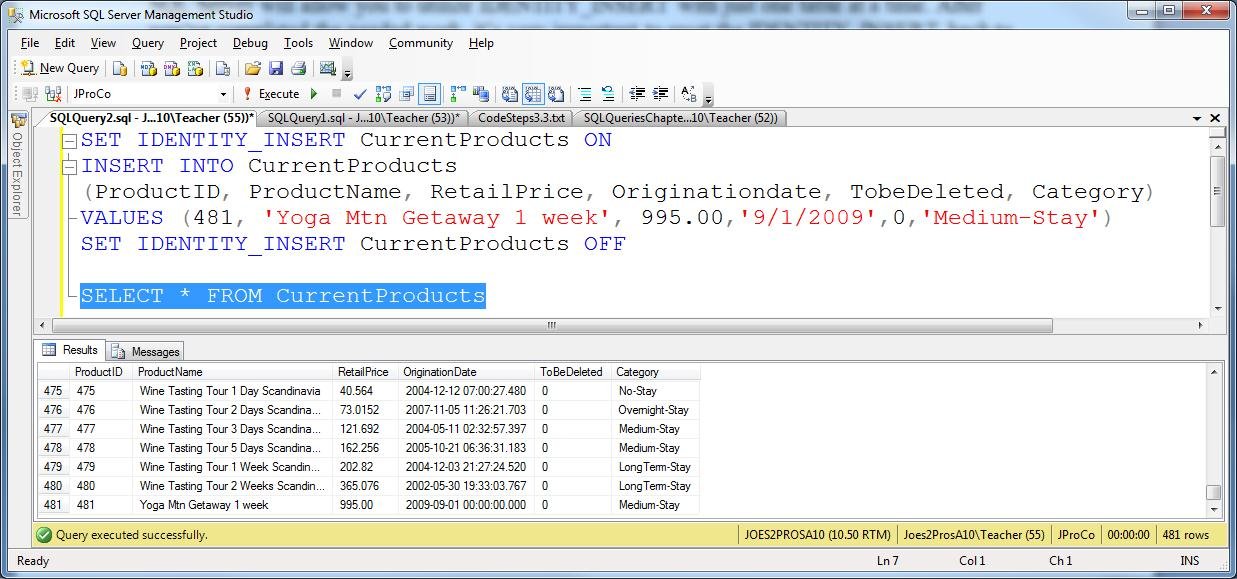The width and height of the screenshot is (1237, 579).
Task: Specify values for template parameters
Action: click(689, 94)
